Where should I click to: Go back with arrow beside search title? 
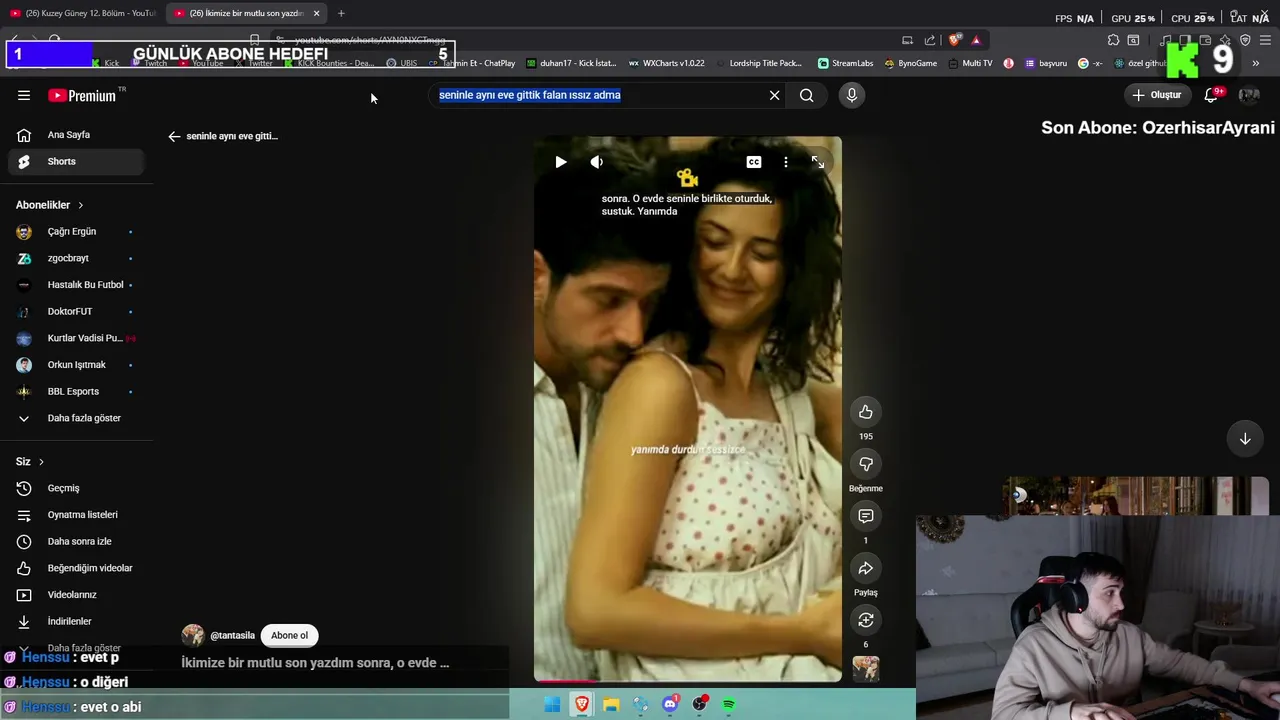coord(174,136)
